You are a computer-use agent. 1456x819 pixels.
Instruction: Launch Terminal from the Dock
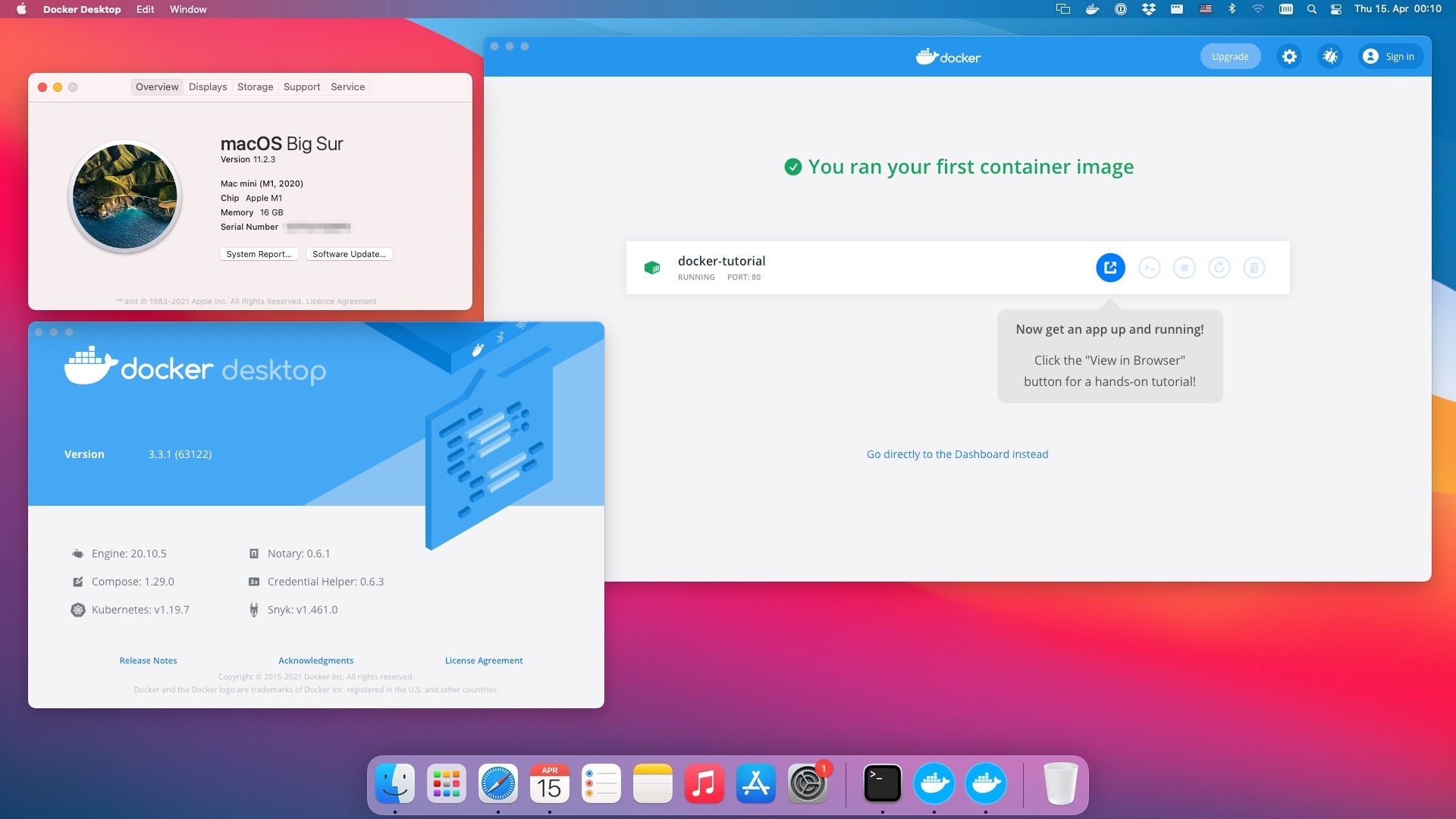pos(882,783)
